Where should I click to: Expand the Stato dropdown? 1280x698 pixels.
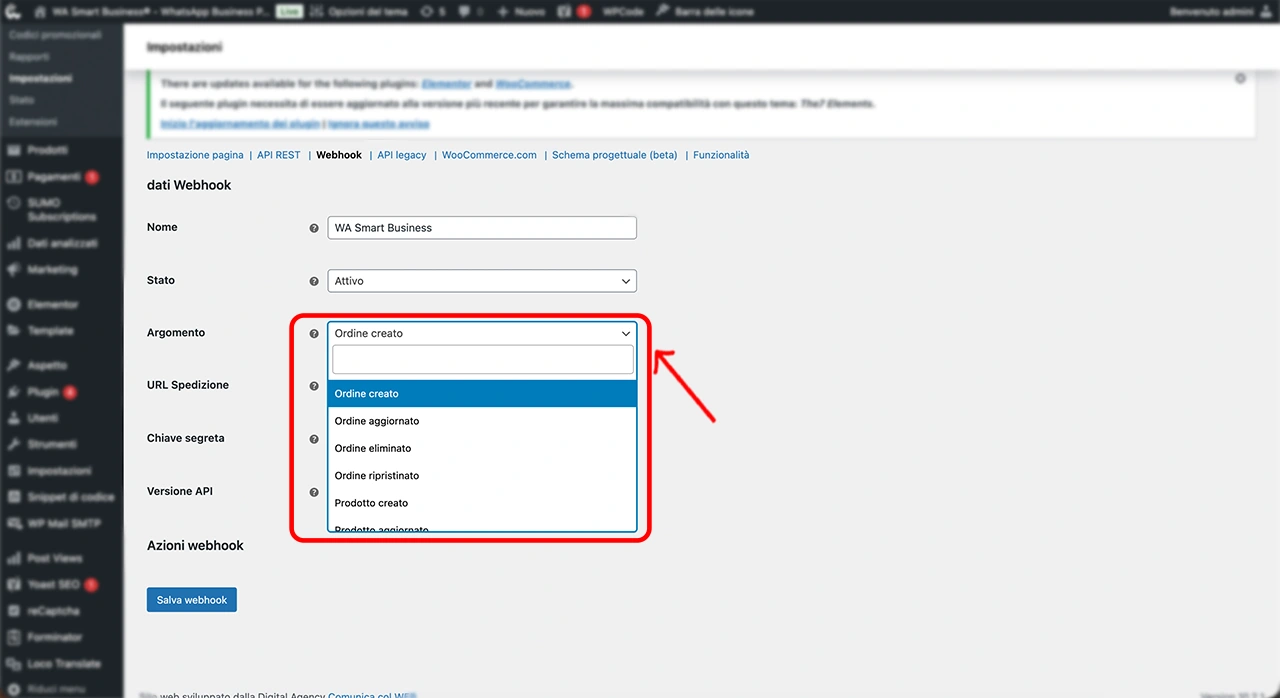(x=482, y=281)
